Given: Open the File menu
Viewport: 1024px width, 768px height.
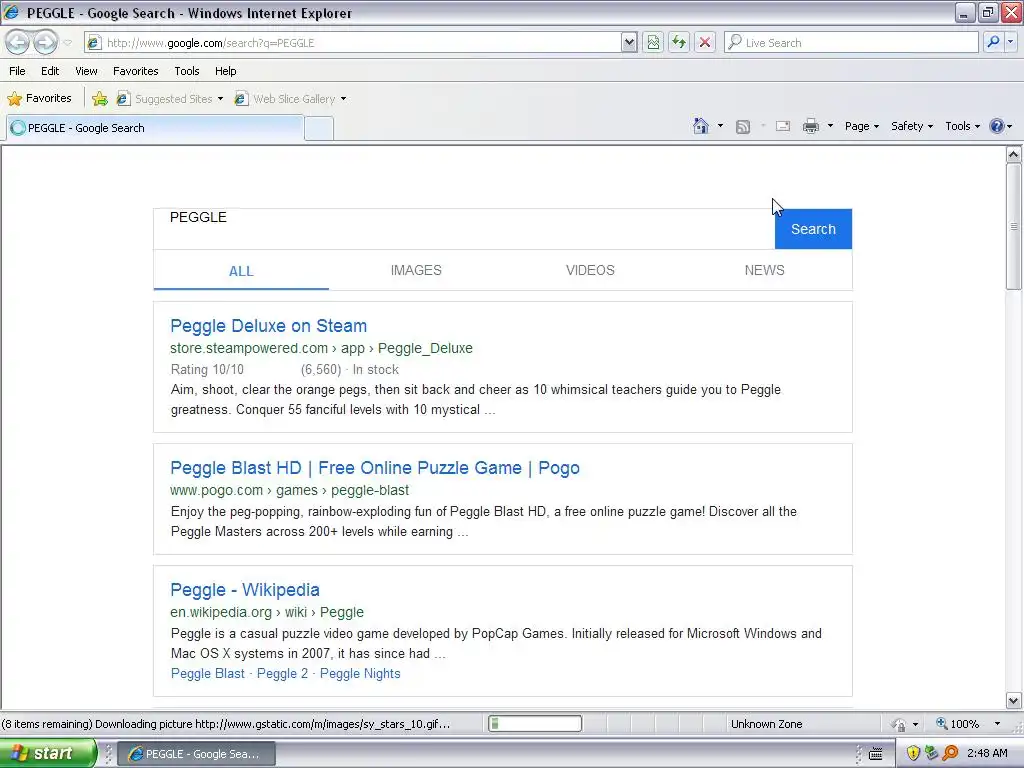Looking at the screenshot, I should [x=18, y=71].
